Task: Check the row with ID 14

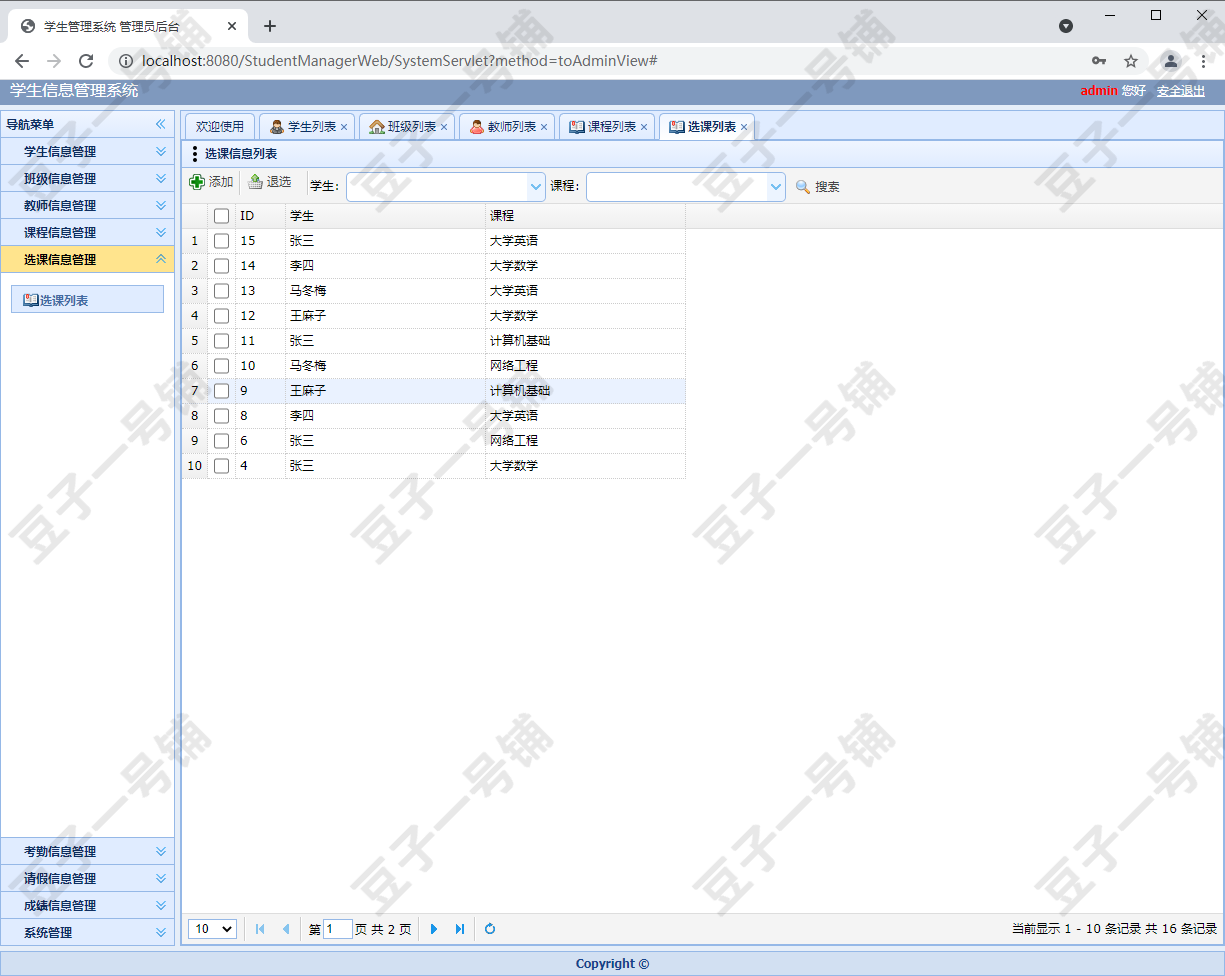Action: (221, 266)
